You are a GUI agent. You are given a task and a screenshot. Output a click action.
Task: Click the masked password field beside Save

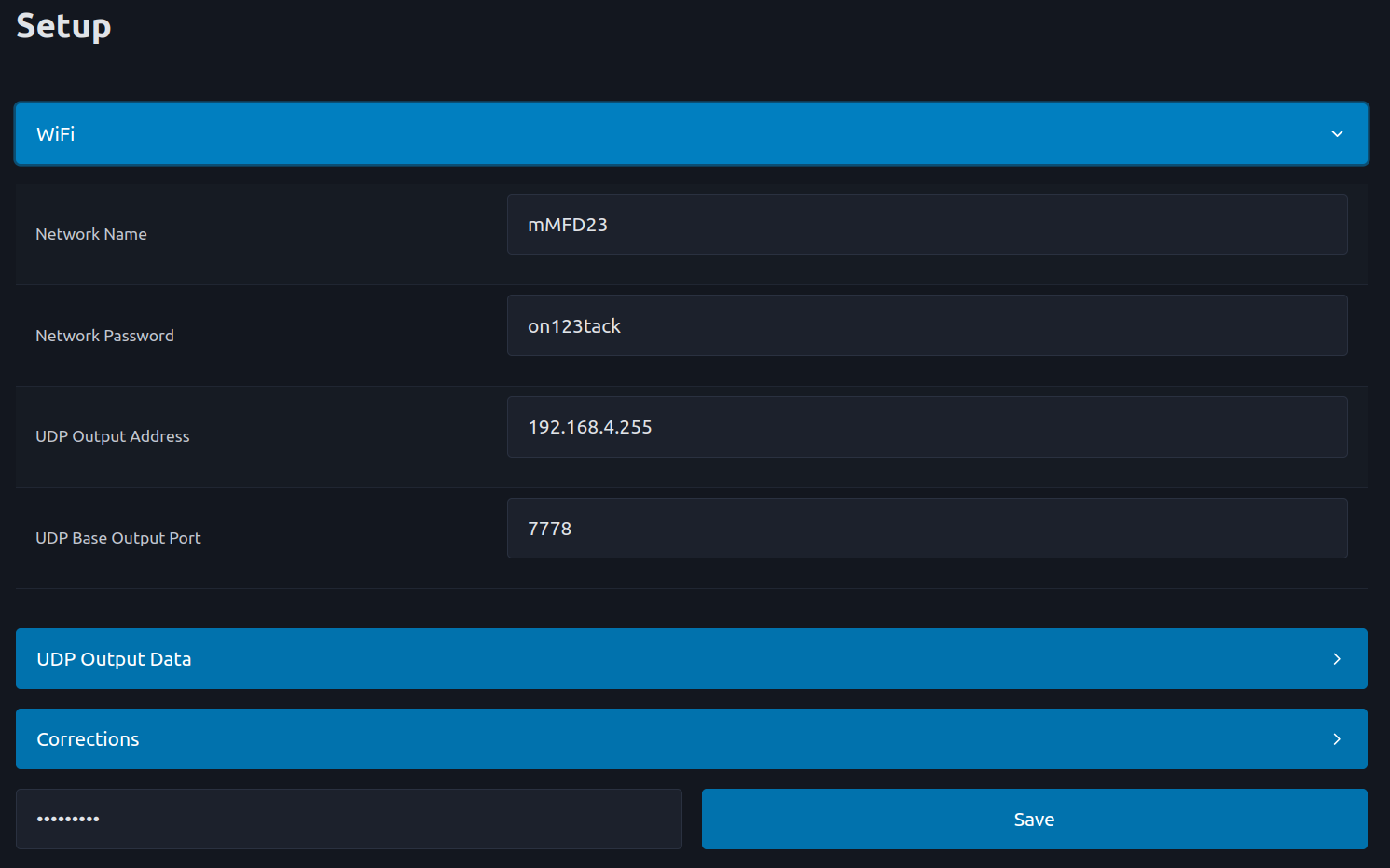click(349, 820)
